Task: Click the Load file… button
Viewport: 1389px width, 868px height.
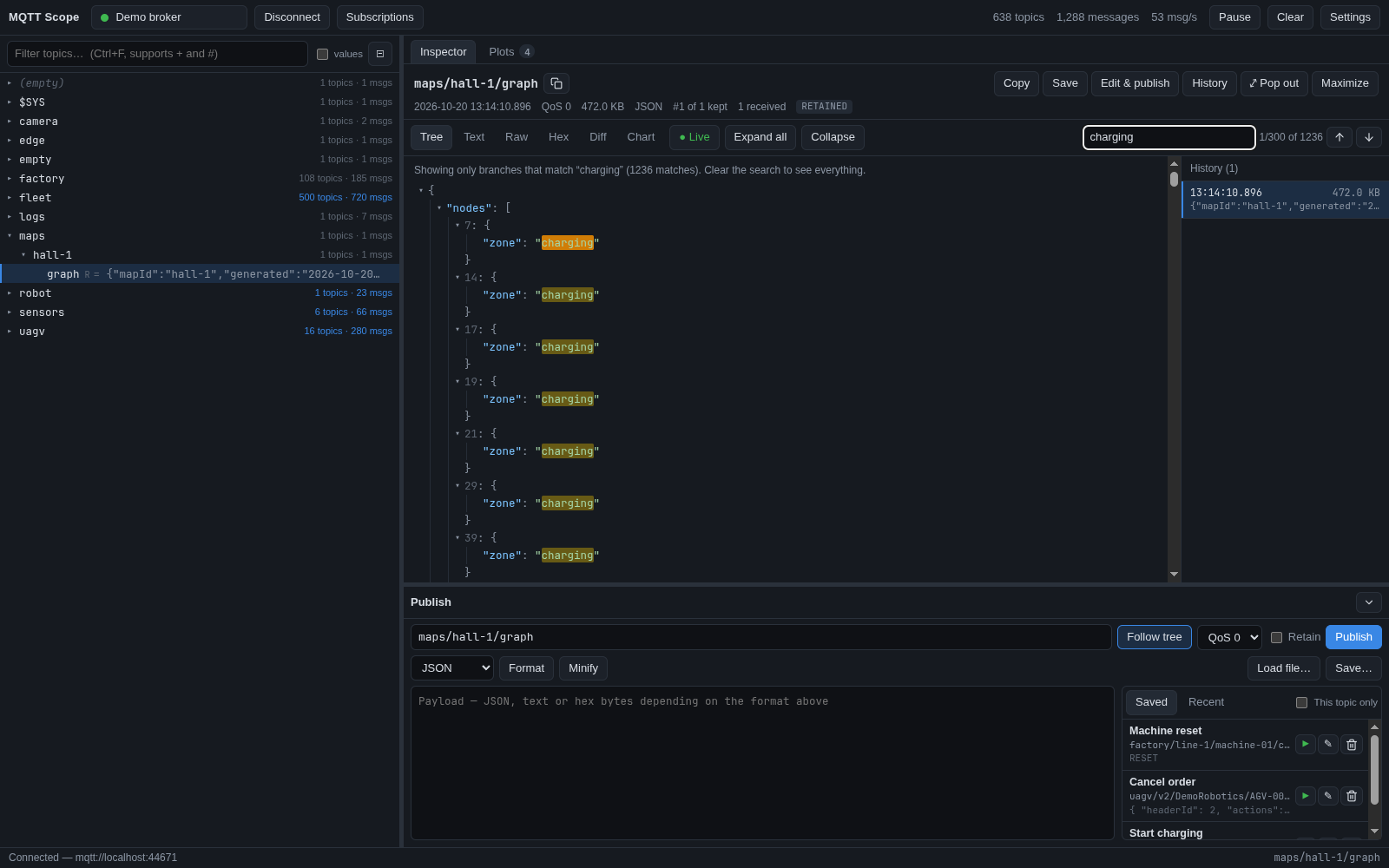Action: click(1283, 668)
